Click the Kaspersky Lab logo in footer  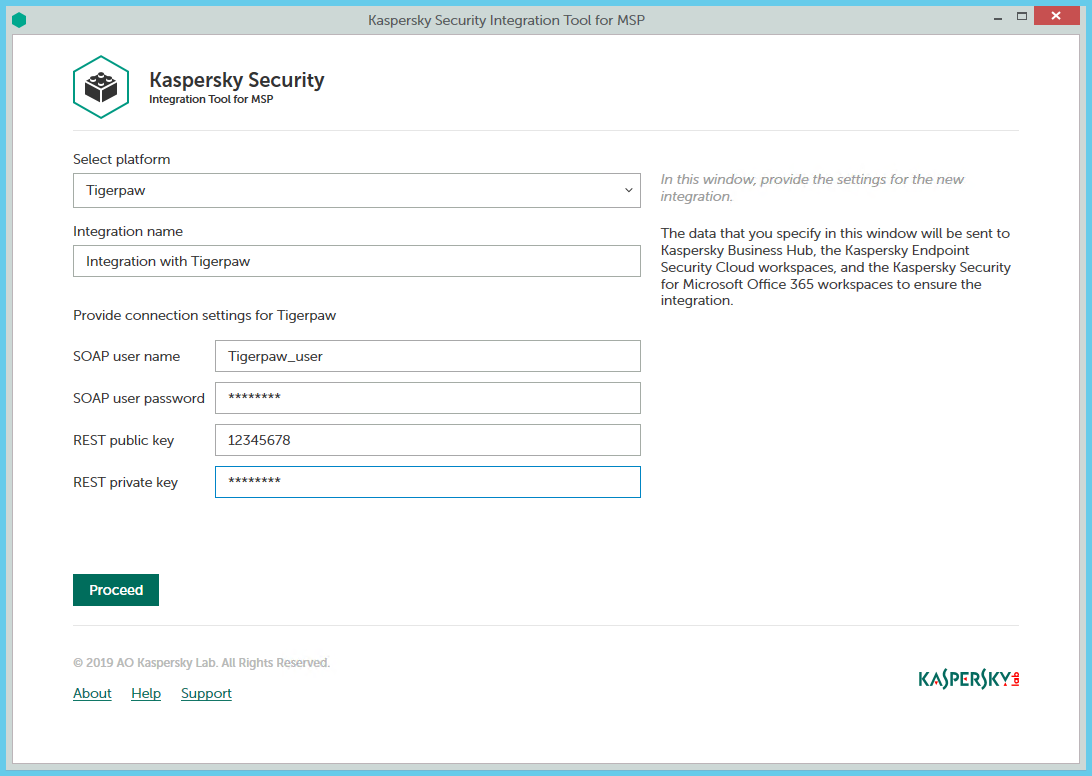tap(968, 679)
